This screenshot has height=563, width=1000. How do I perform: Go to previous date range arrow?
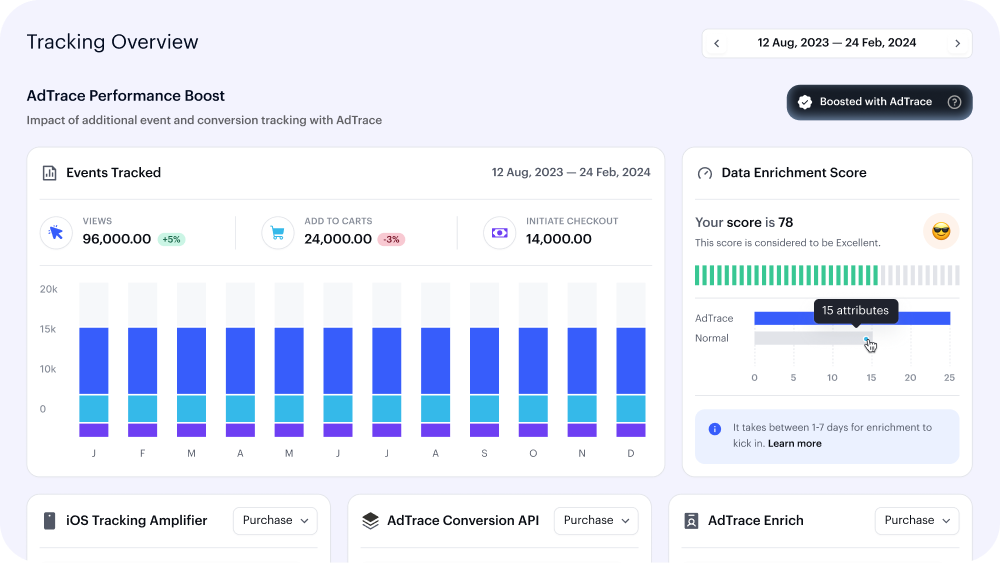[716, 43]
